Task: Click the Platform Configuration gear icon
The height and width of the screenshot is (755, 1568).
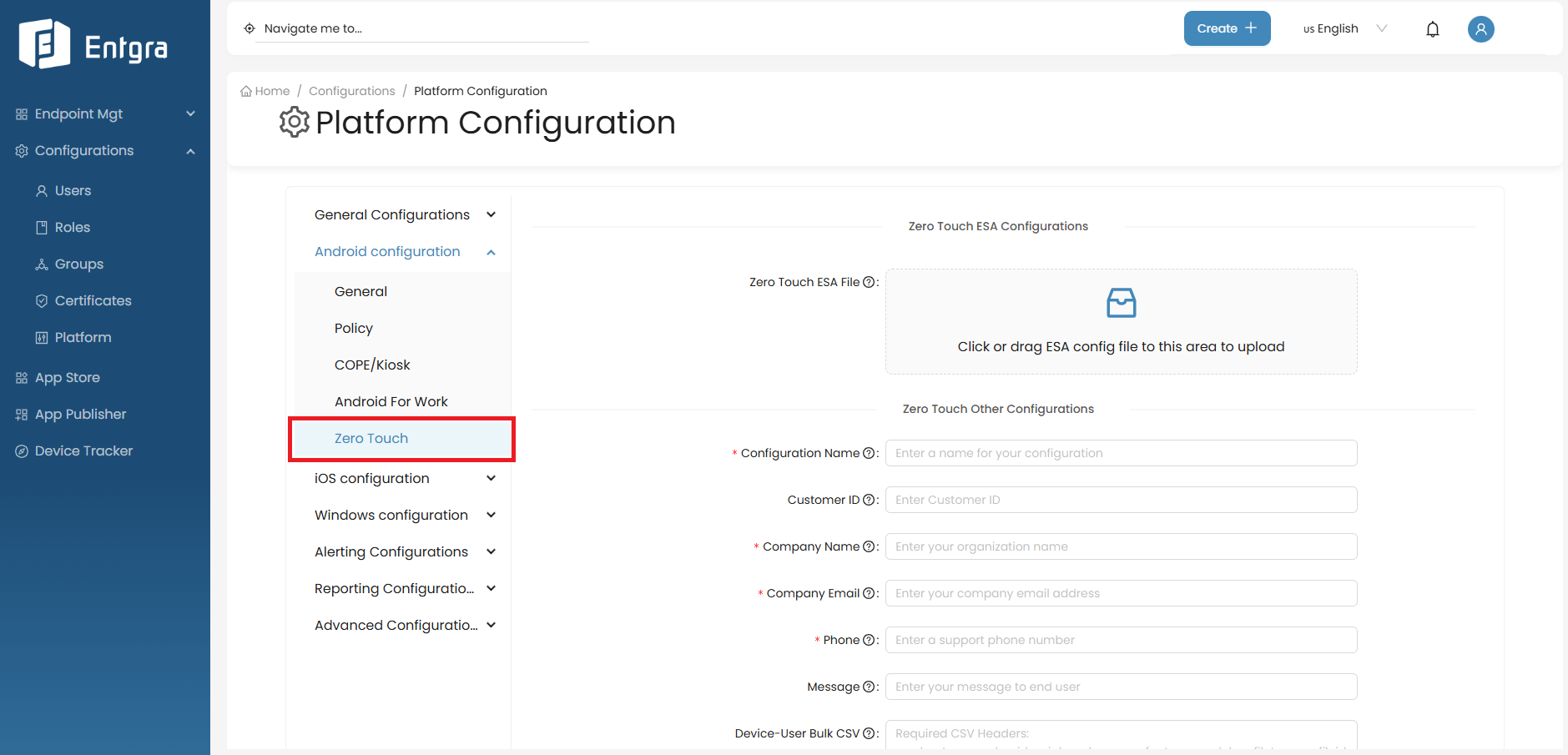Action: coord(295,122)
